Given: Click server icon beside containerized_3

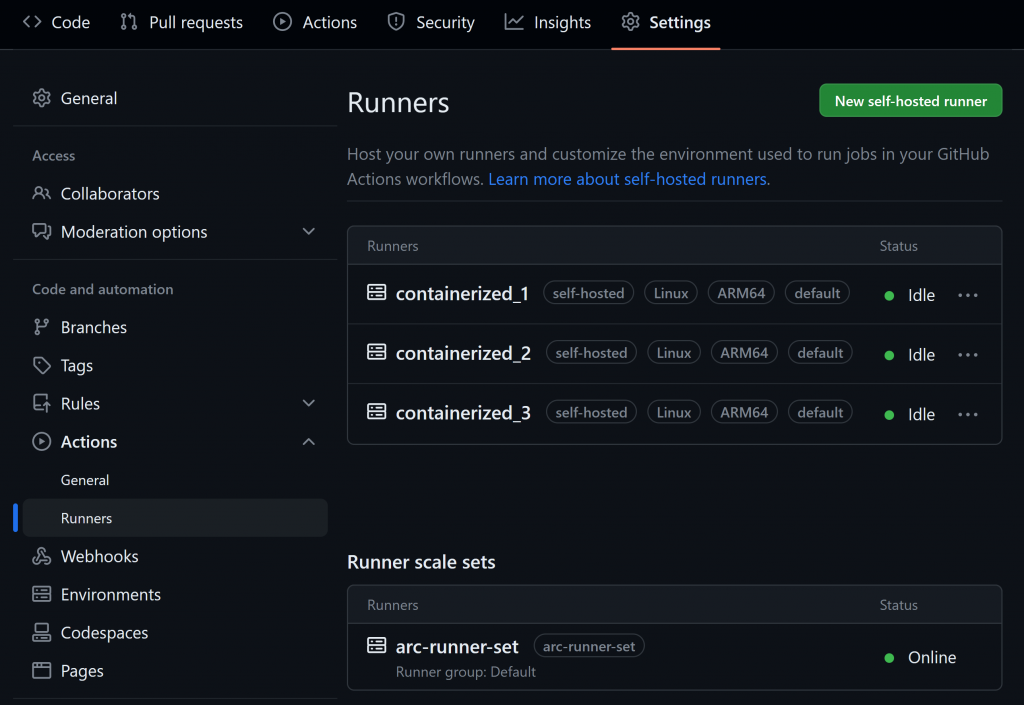Looking at the screenshot, I should point(377,411).
